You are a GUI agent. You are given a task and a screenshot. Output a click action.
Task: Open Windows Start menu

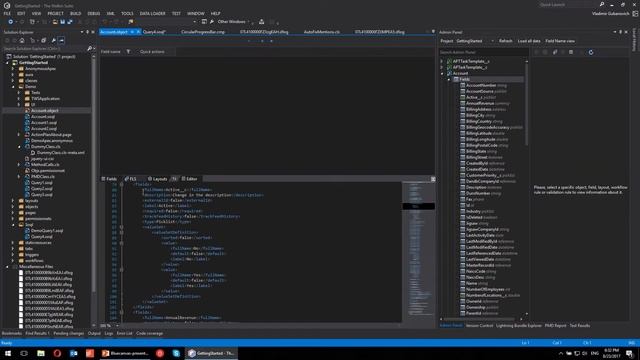(x=8, y=353)
